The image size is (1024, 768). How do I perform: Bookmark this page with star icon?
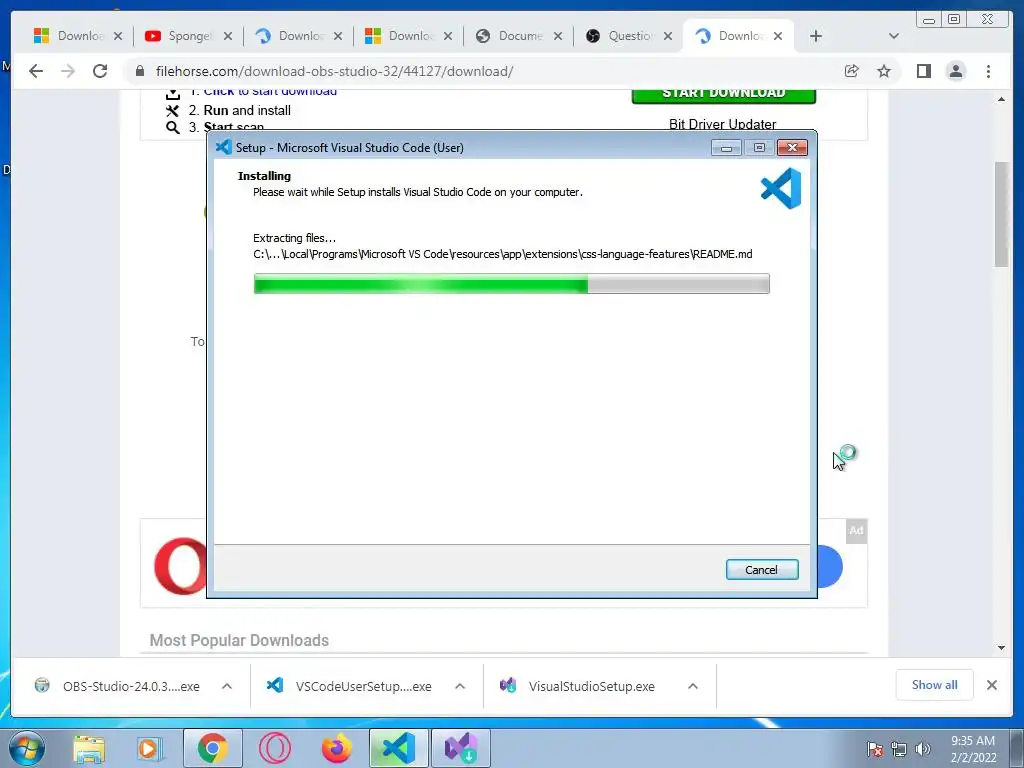(x=884, y=71)
